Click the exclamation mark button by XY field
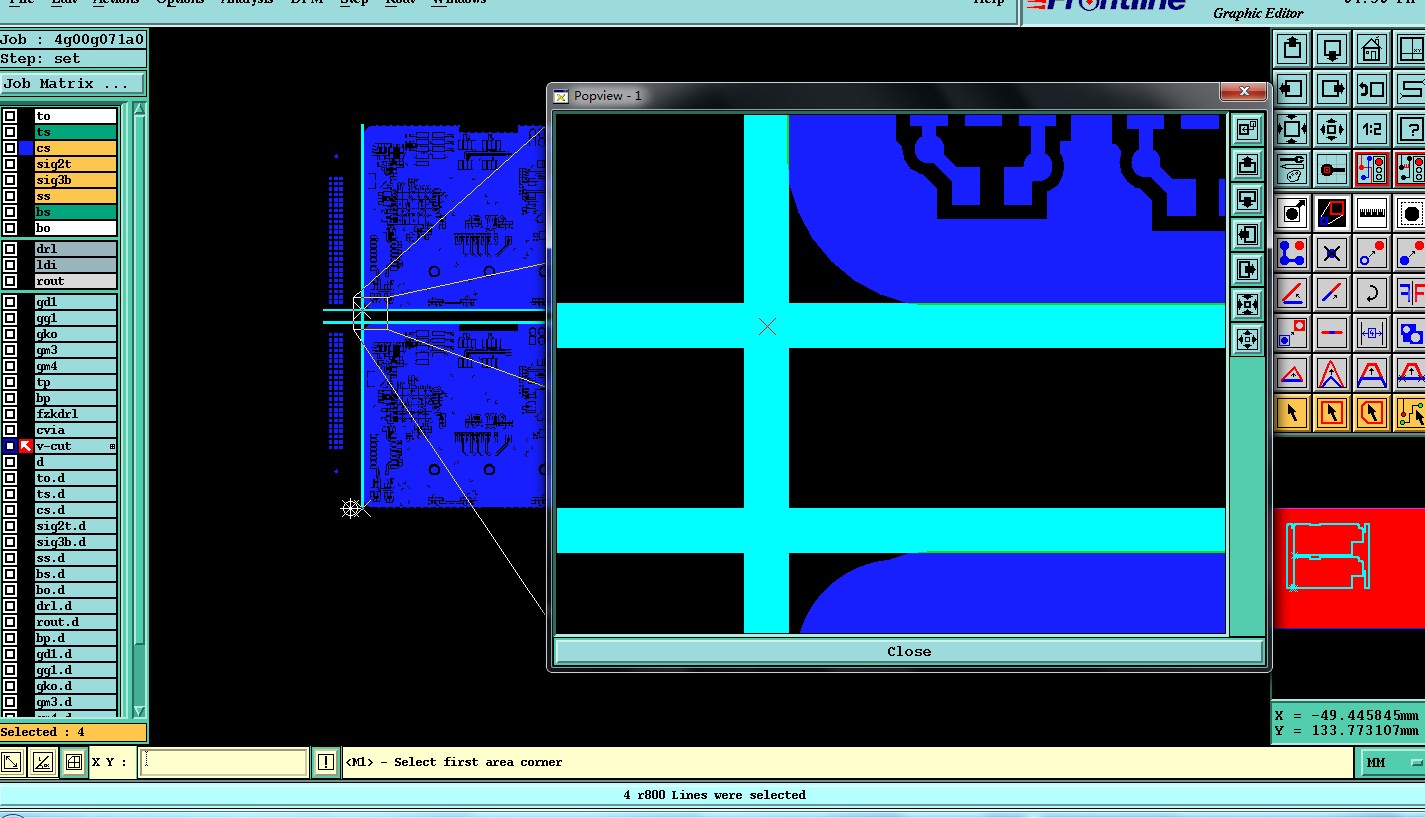The height and width of the screenshot is (818, 1425). tap(326, 762)
